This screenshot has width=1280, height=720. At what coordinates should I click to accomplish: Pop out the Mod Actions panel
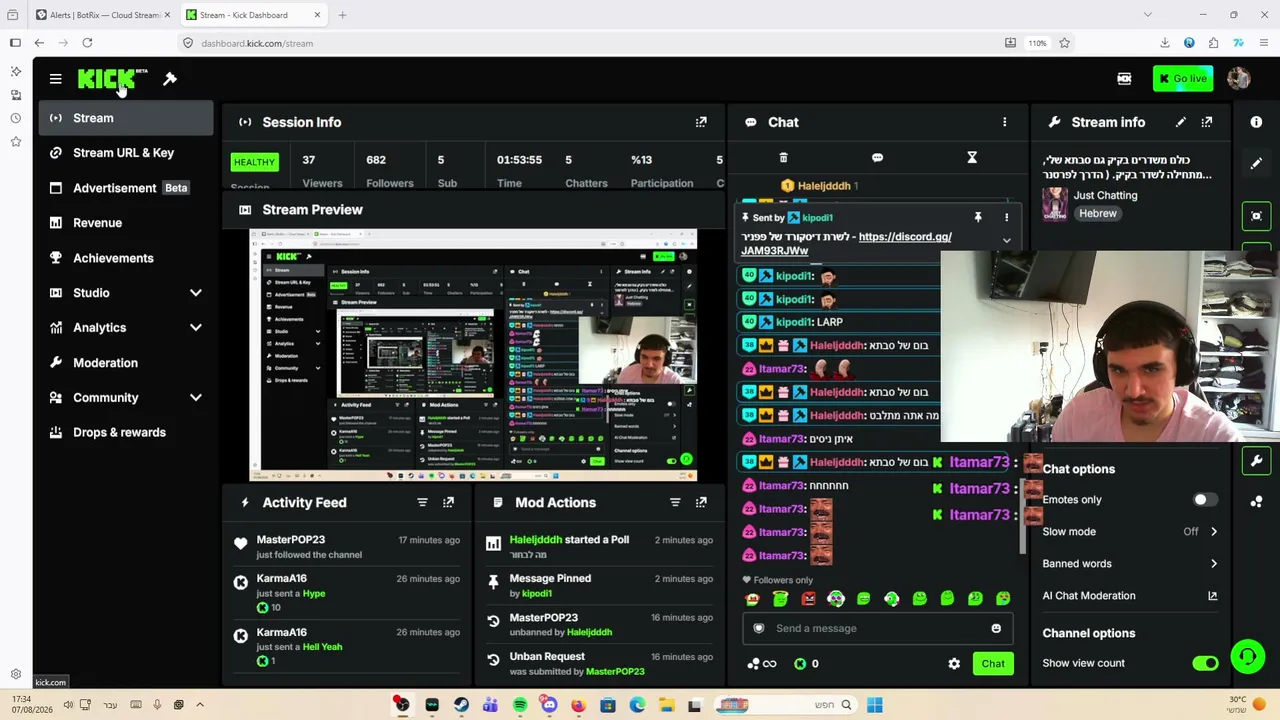click(x=701, y=503)
